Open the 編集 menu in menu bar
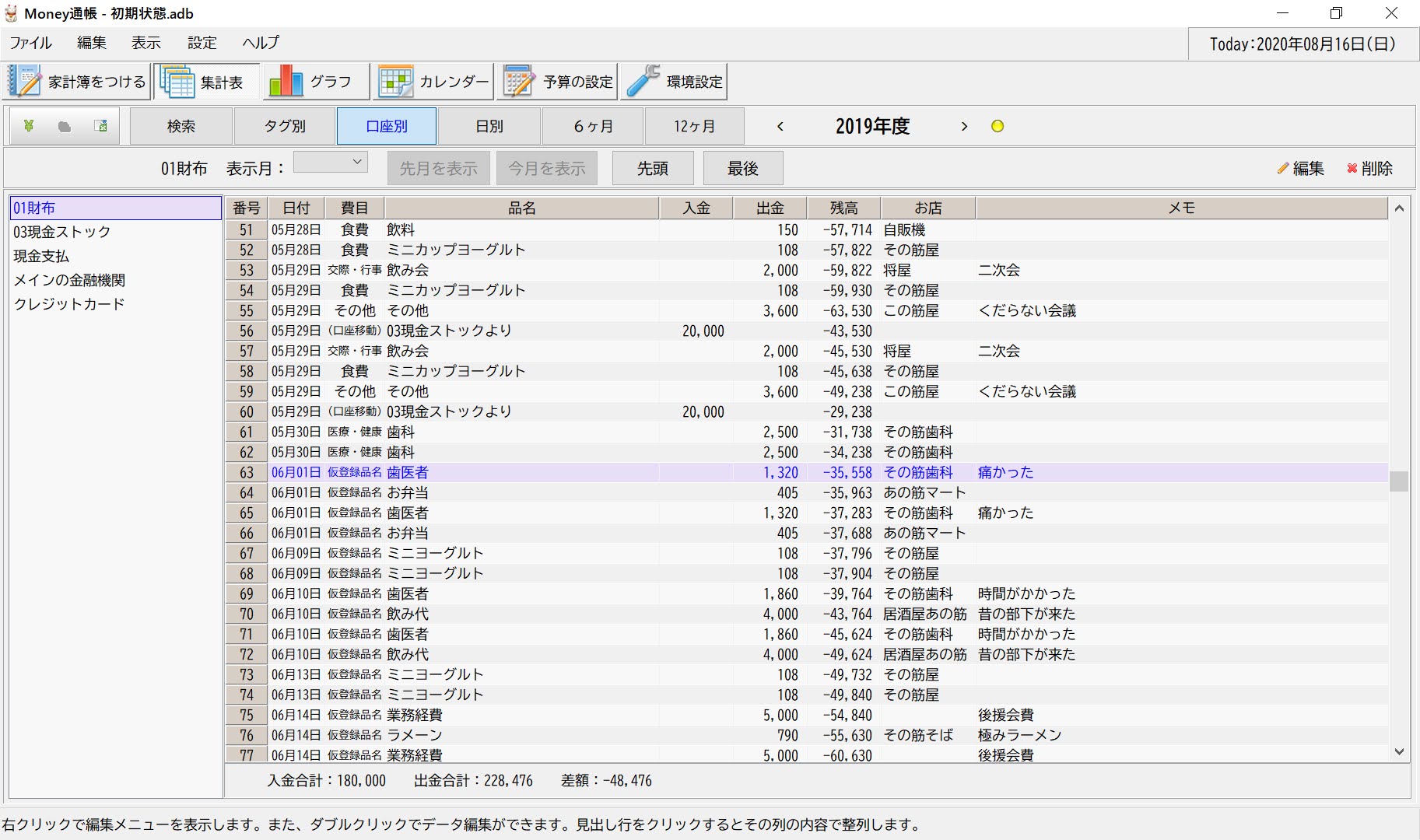Viewport: 1420px width, 840px height. tap(92, 43)
